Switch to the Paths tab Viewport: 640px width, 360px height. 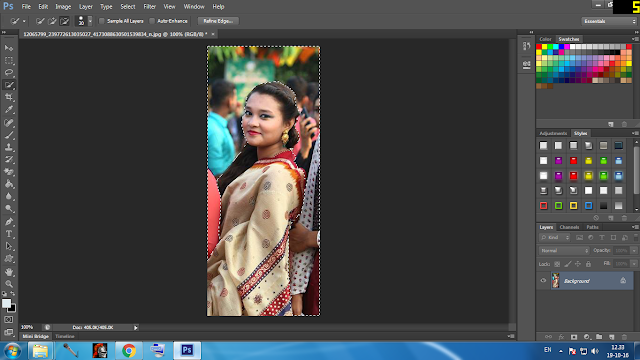(592, 227)
